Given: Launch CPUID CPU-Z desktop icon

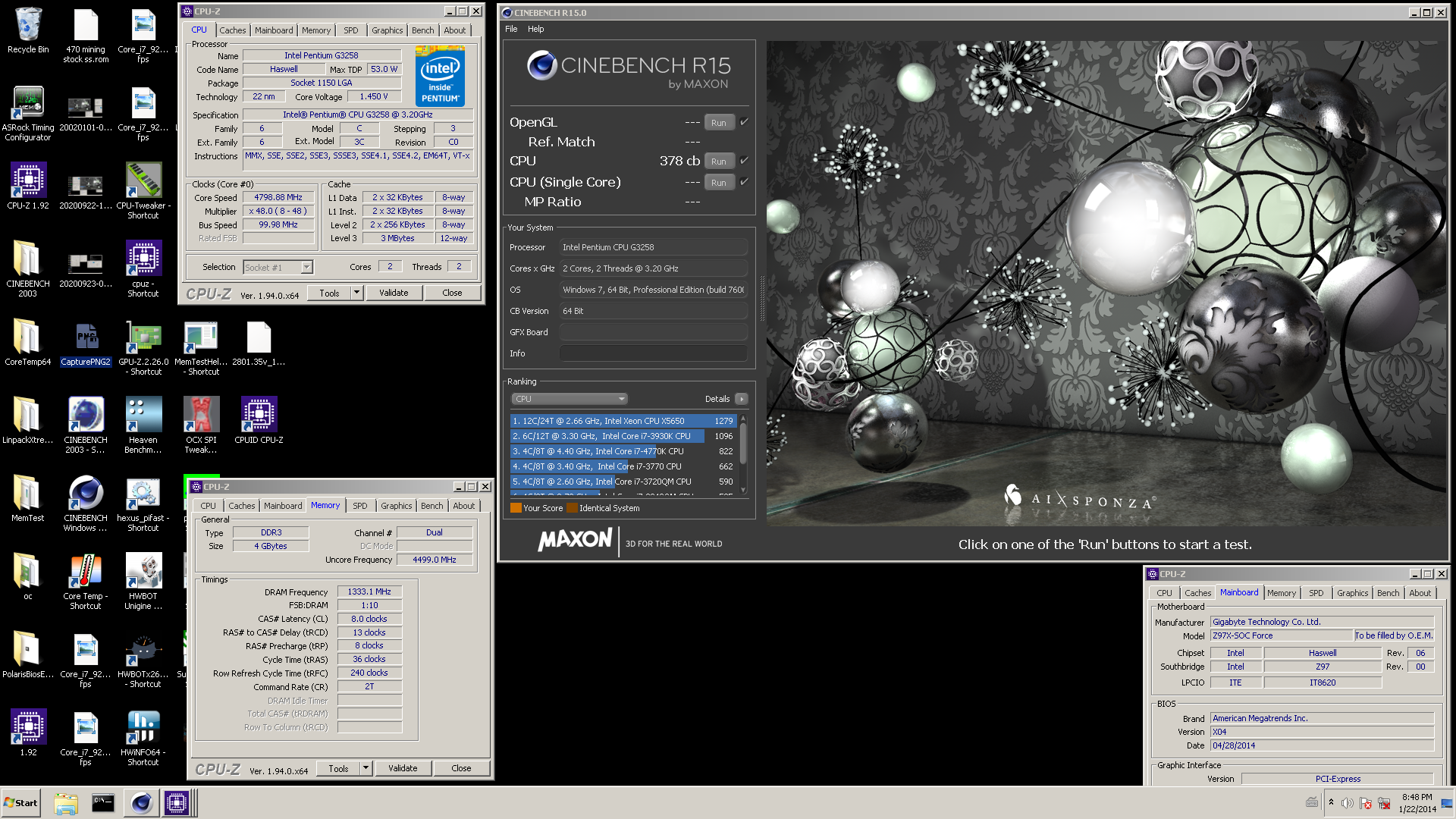Looking at the screenshot, I should click(x=259, y=420).
